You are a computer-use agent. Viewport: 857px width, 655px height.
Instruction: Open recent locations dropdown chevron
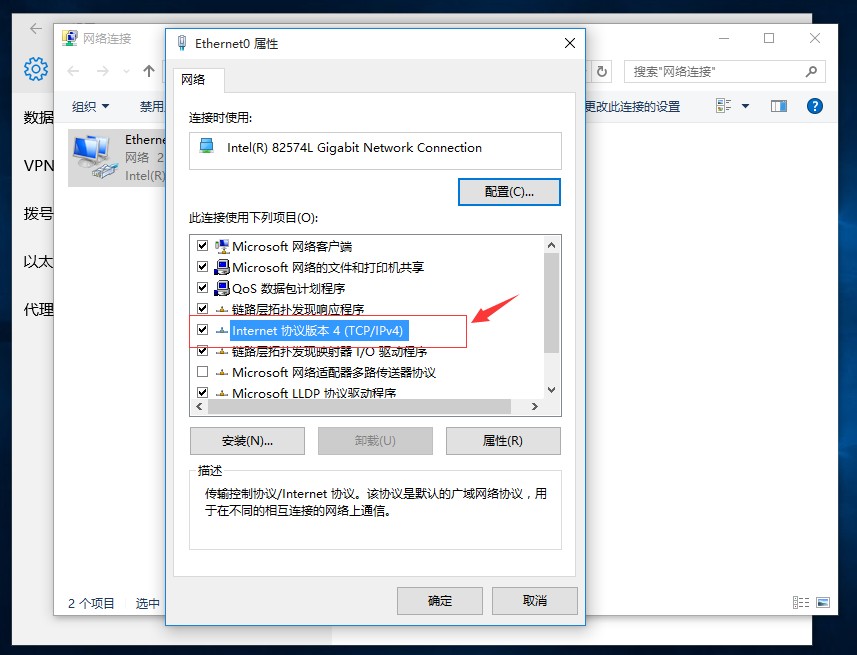pos(127,72)
